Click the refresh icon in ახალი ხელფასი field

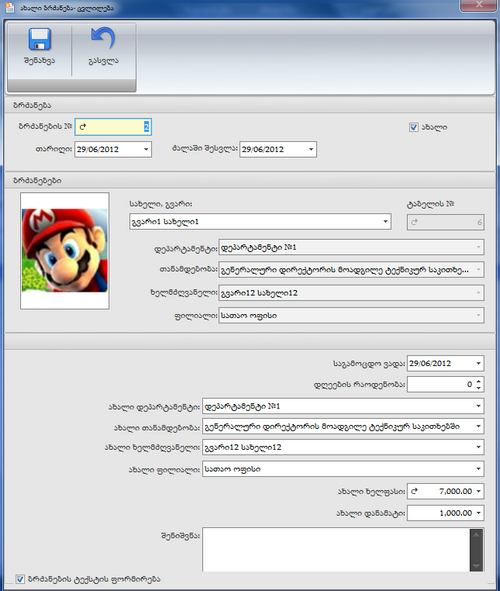[x=414, y=491]
